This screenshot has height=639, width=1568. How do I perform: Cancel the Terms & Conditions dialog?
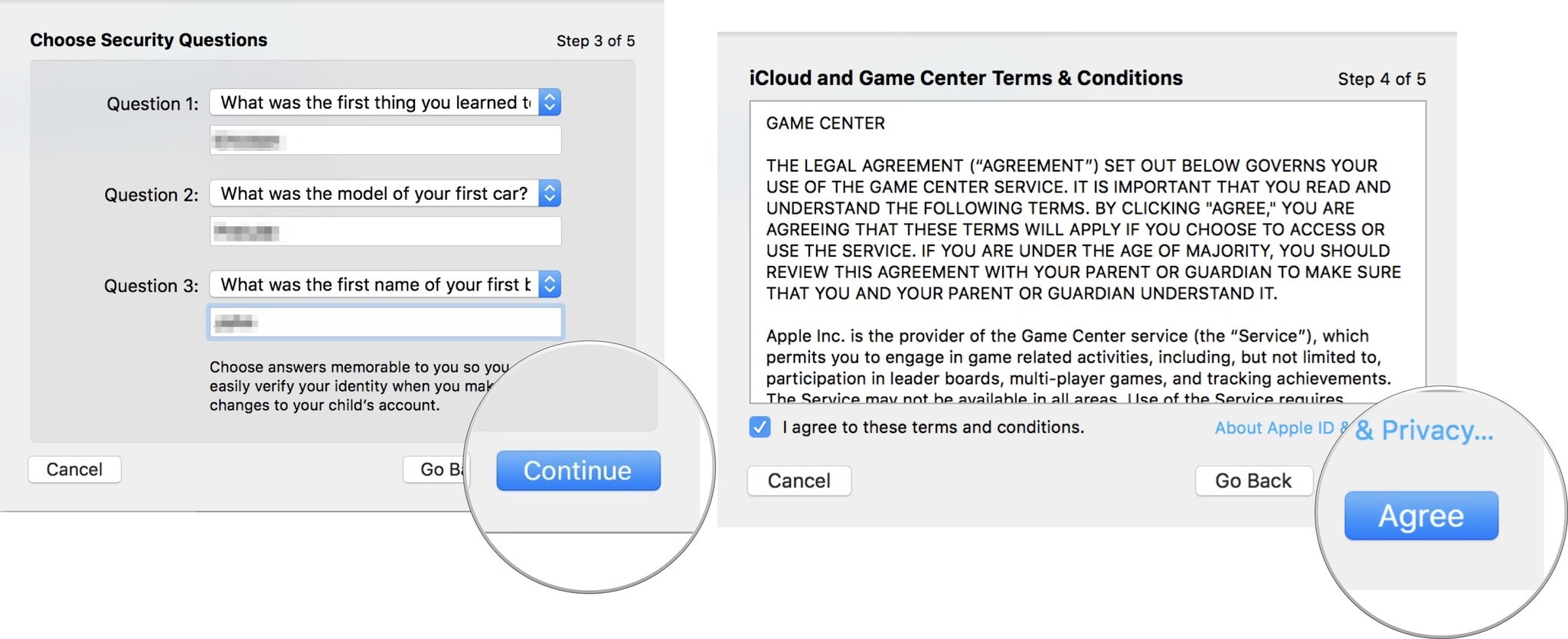point(799,481)
